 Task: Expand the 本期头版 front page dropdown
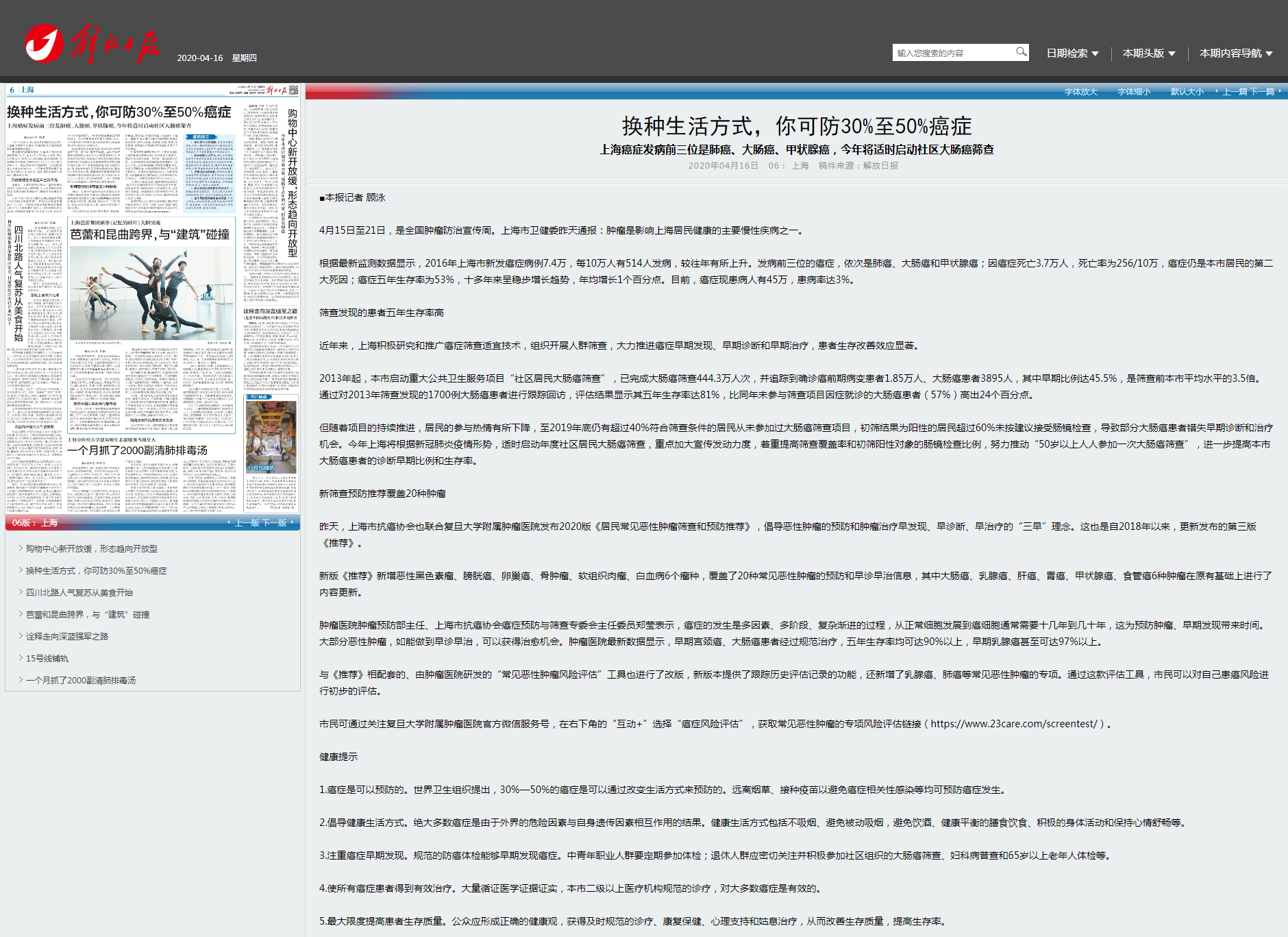click(1149, 53)
